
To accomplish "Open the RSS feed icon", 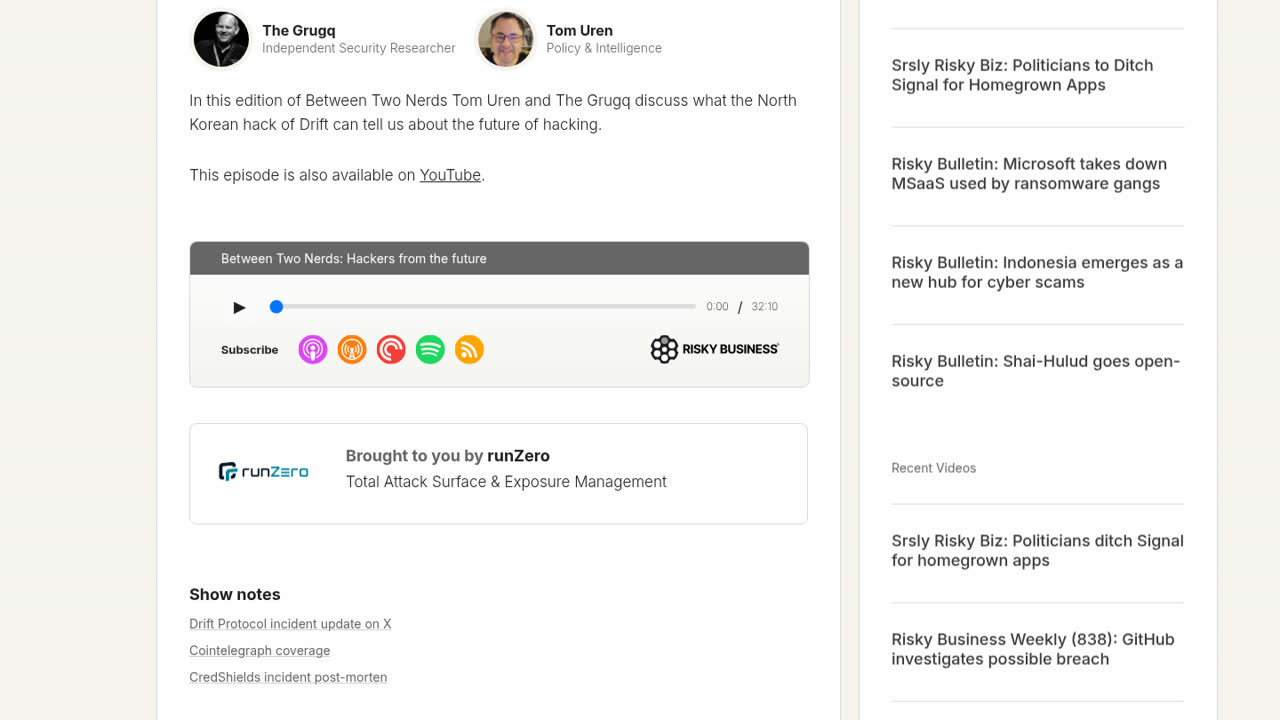I will [470, 349].
